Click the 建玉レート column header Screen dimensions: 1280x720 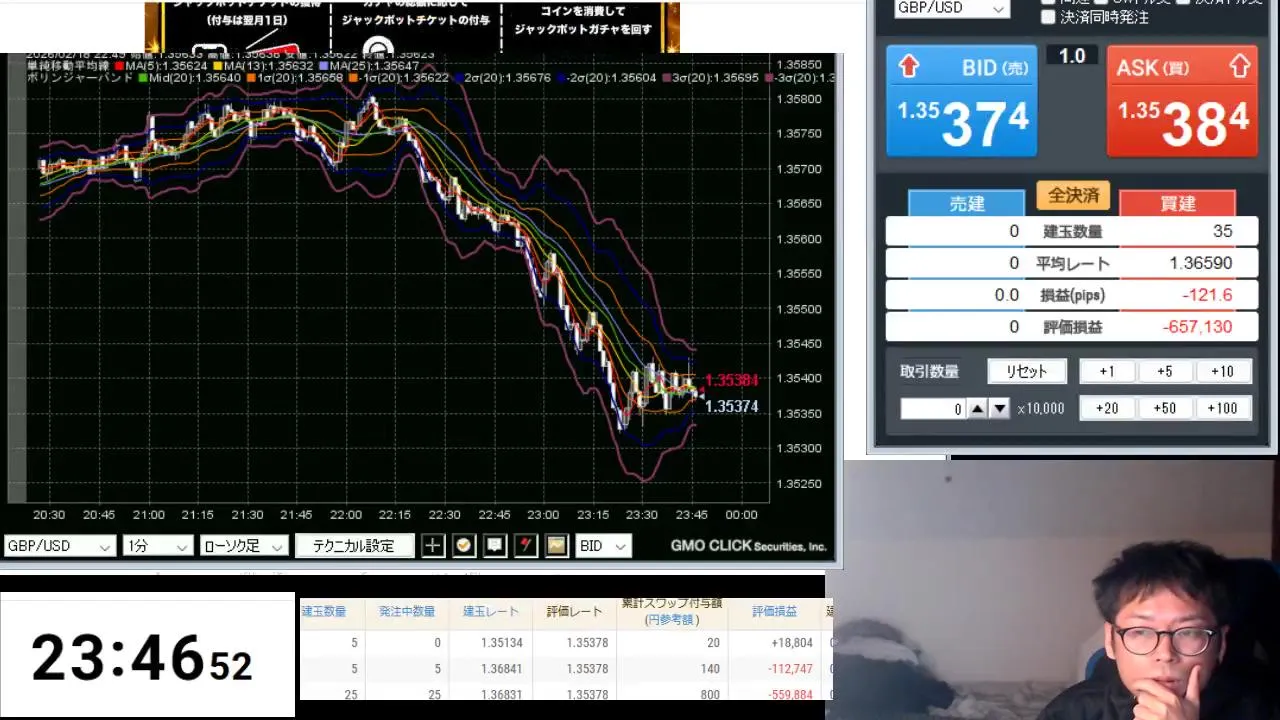coord(491,611)
